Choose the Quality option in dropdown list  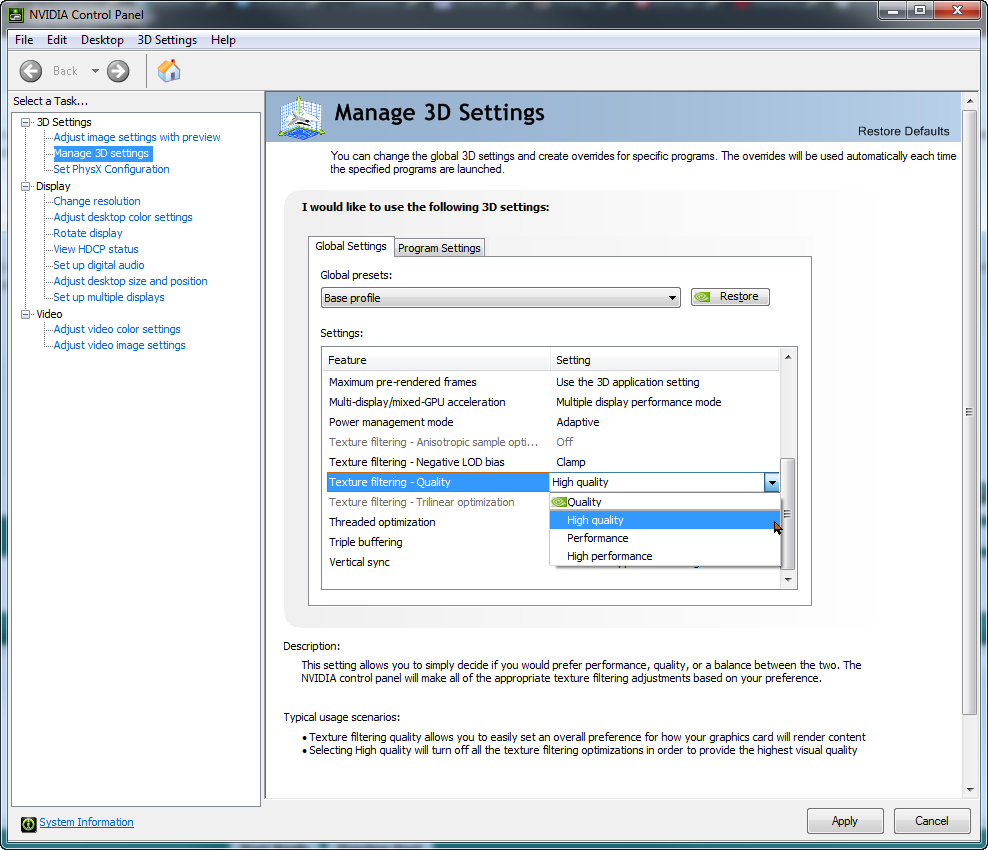click(x=584, y=502)
